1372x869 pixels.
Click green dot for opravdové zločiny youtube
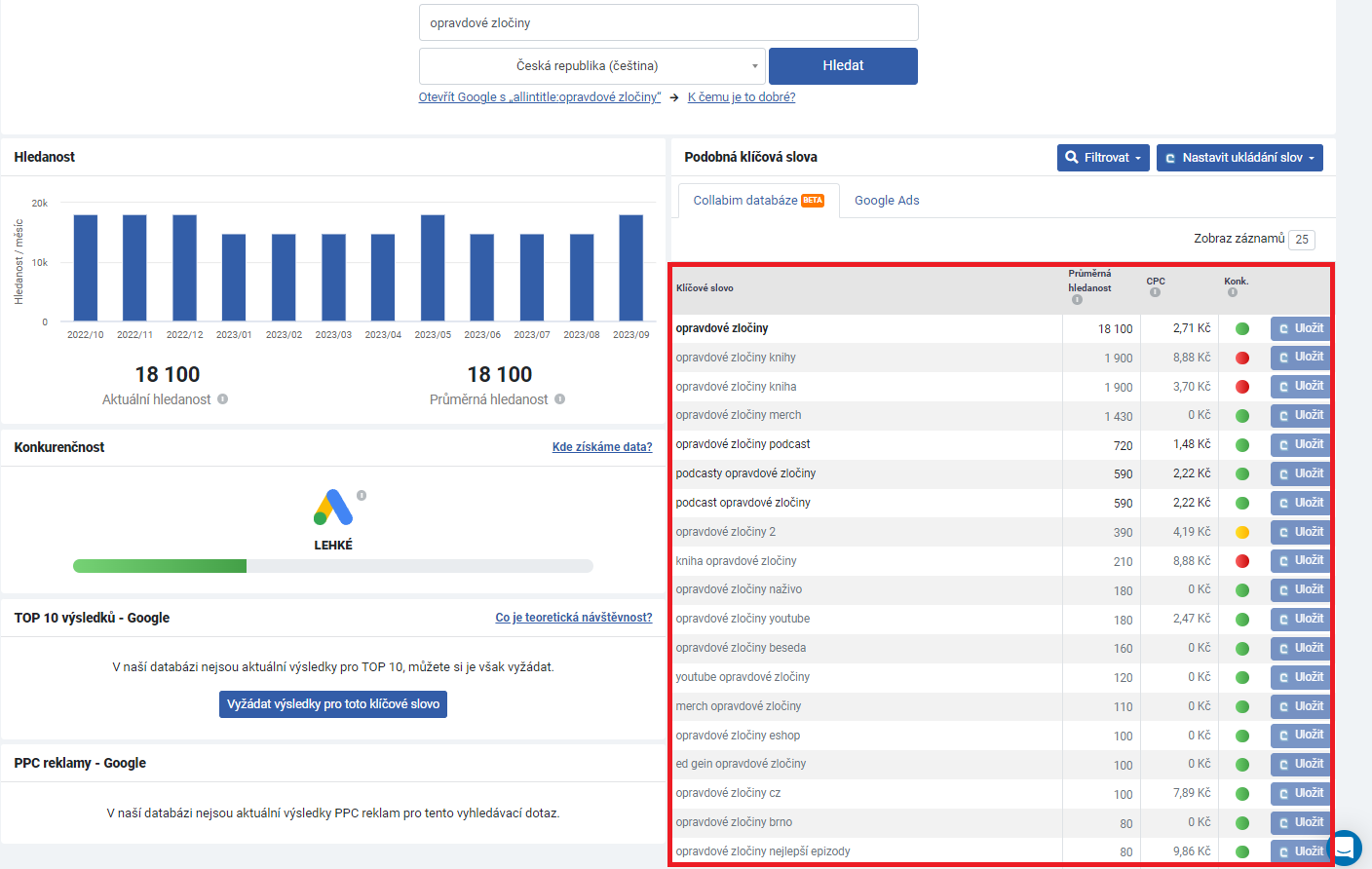(1242, 620)
